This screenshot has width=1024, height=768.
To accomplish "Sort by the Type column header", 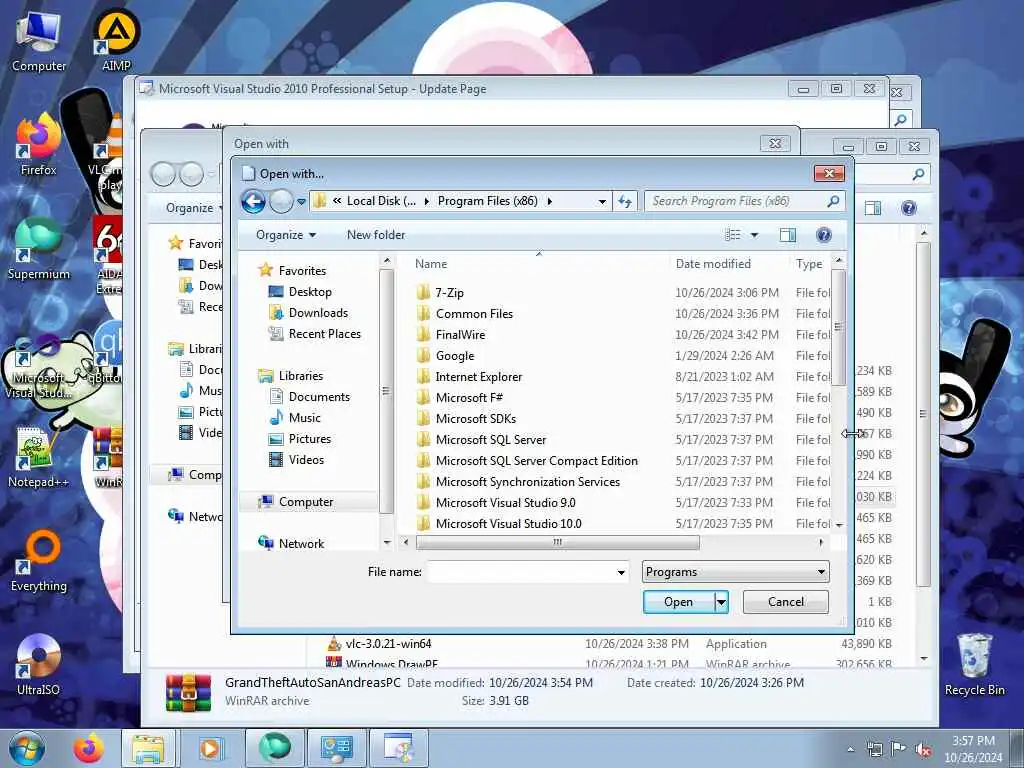I will (x=808, y=264).
